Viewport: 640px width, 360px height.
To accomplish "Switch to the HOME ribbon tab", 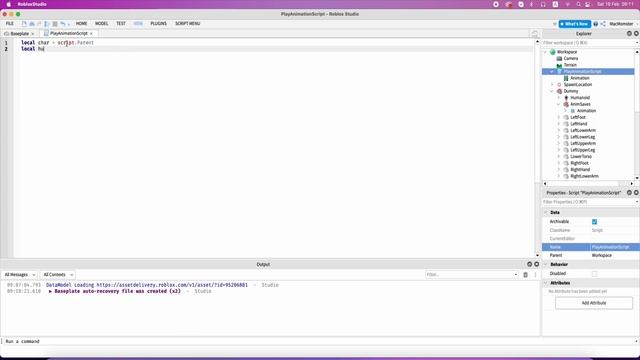I will [81, 24].
